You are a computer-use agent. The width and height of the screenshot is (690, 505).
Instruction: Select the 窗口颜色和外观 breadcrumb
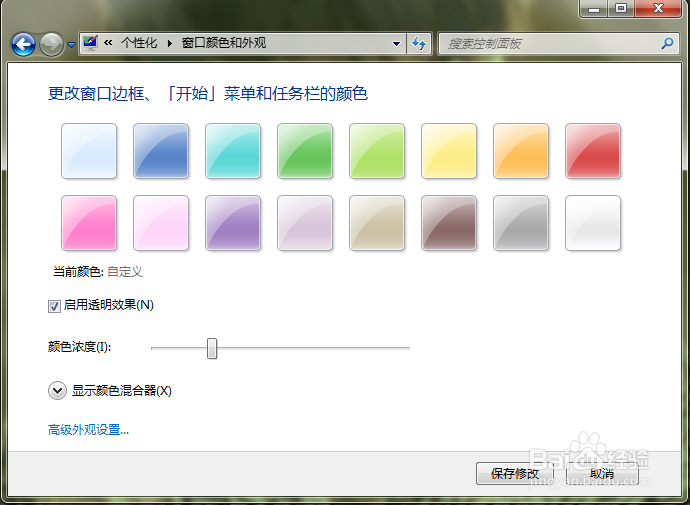(x=224, y=43)
